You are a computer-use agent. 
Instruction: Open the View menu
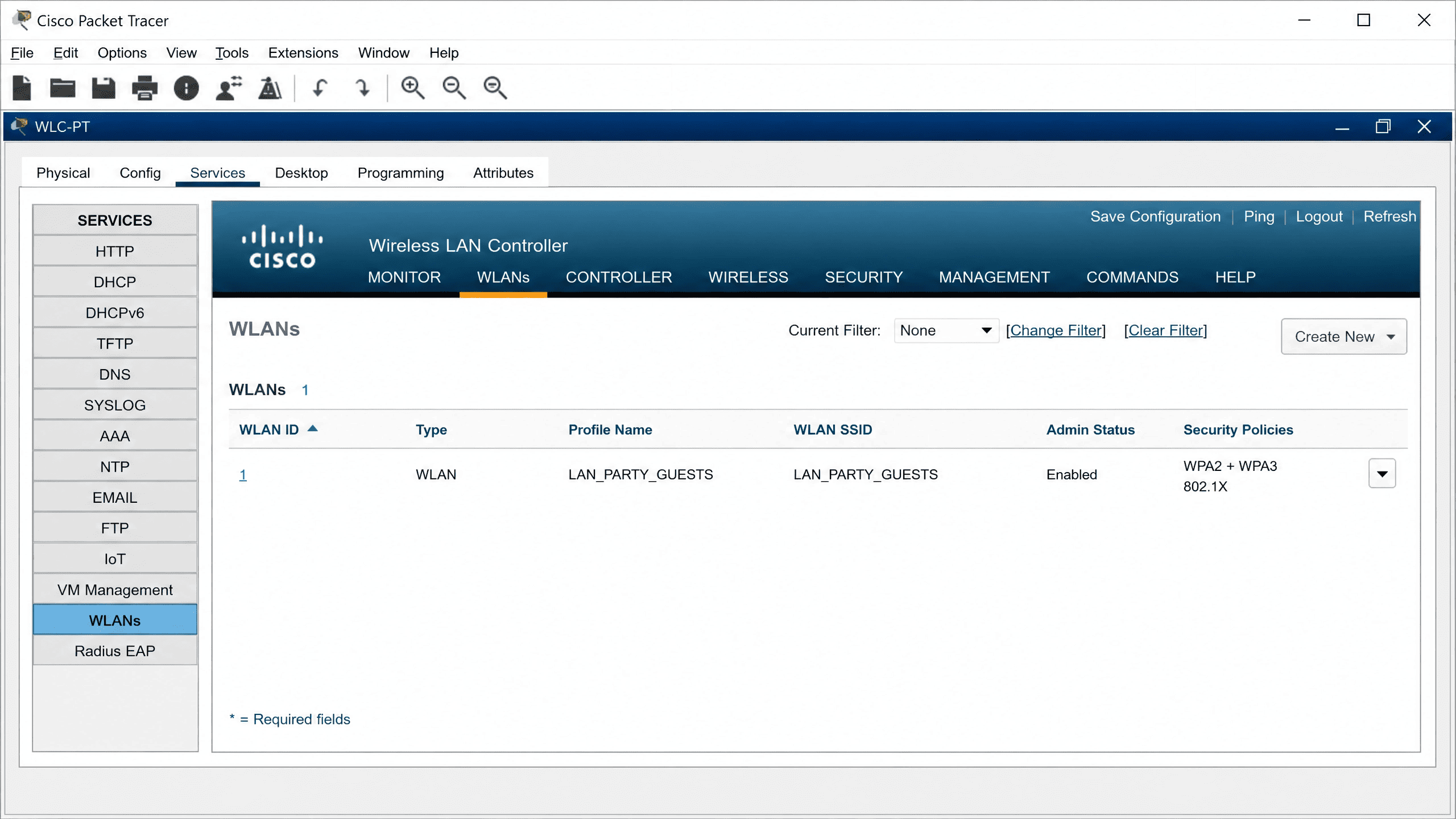(181, 53)
